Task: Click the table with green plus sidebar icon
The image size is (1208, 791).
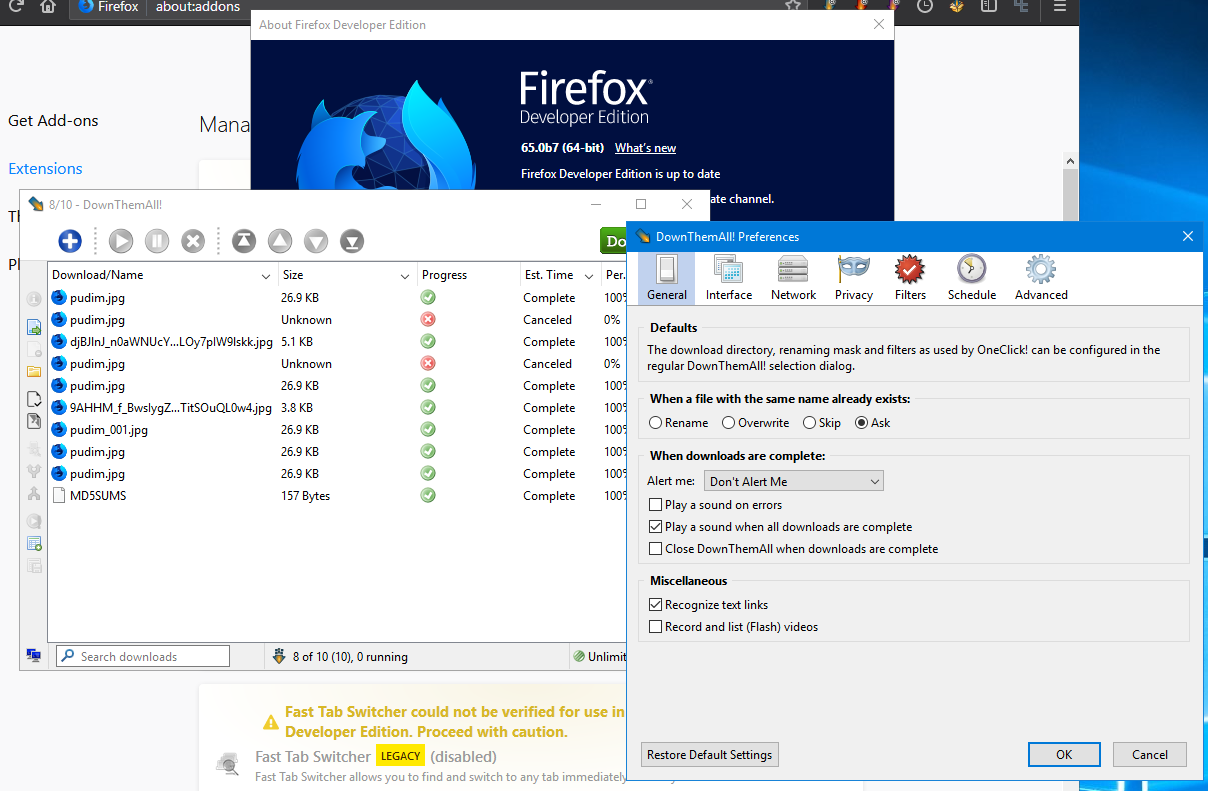Action: (x=34, y=544)
